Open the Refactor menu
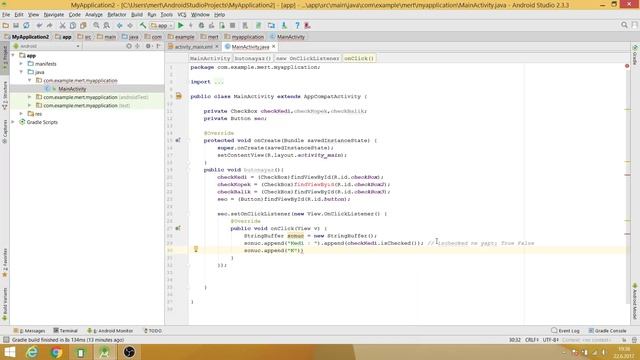The height and width of the screenshot is (360, 640). 117,15
